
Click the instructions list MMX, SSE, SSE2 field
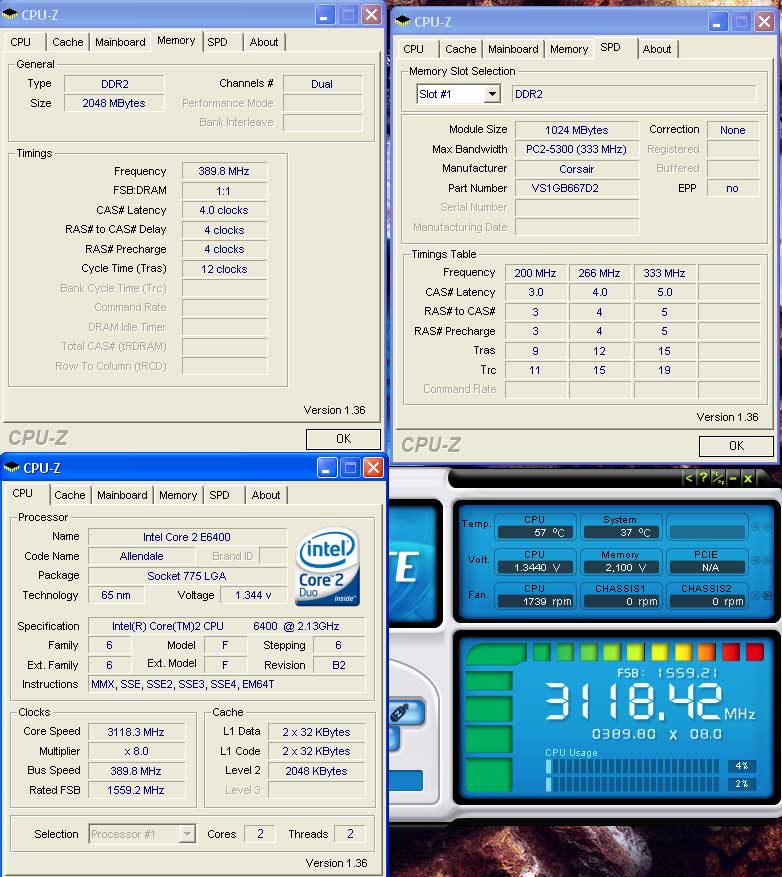(x=227, y=684)
